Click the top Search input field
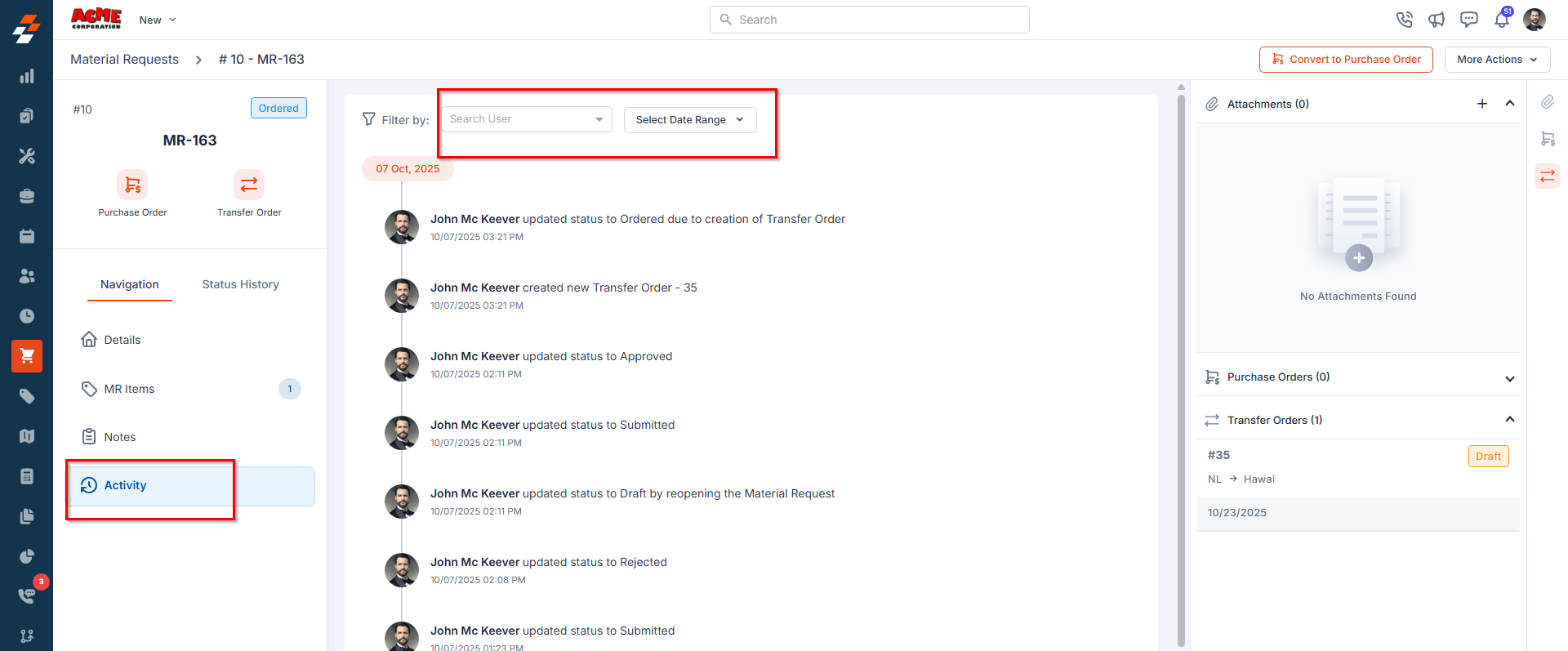Viewport: 1568px width, 651px height. (870, 20)
